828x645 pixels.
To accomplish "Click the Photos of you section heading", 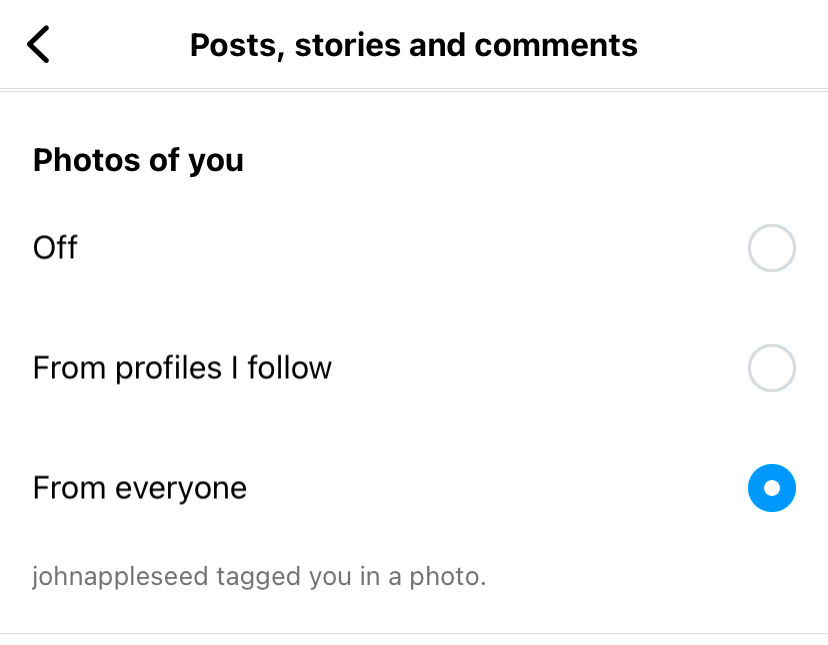I will 137,160.
